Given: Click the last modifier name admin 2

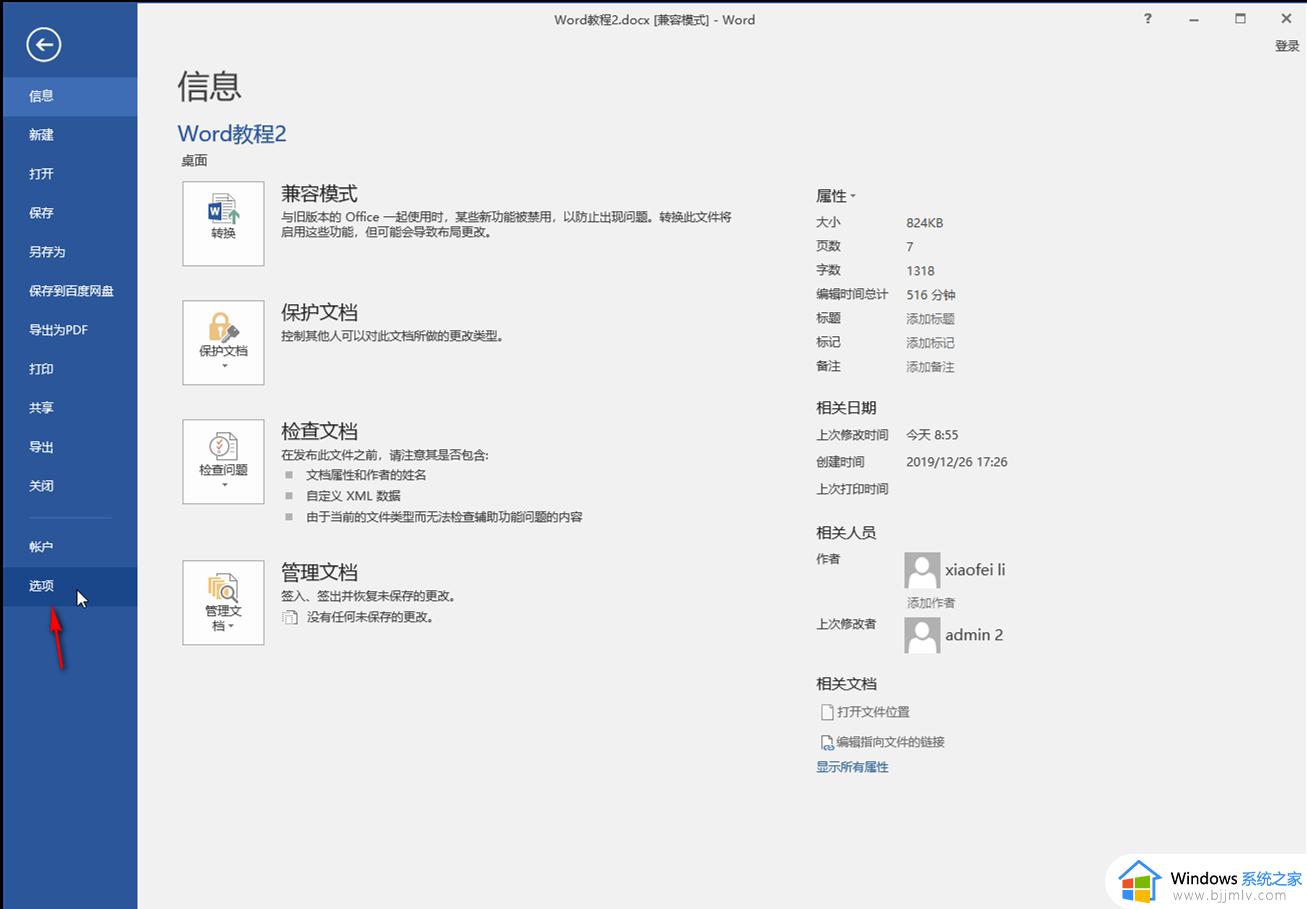Looking at the screenshot, I should (974, 635).
